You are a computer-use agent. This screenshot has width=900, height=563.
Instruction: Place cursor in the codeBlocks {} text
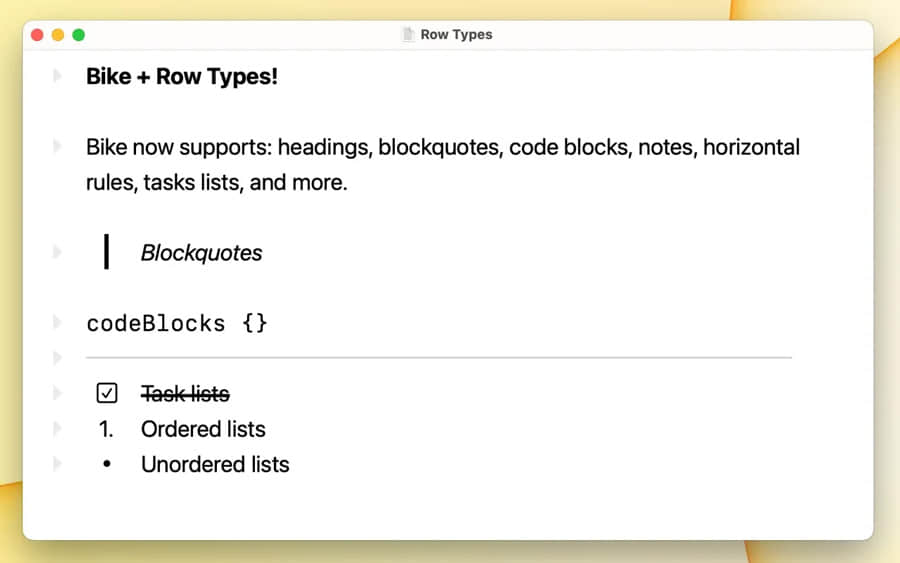(x=177, y=324)
